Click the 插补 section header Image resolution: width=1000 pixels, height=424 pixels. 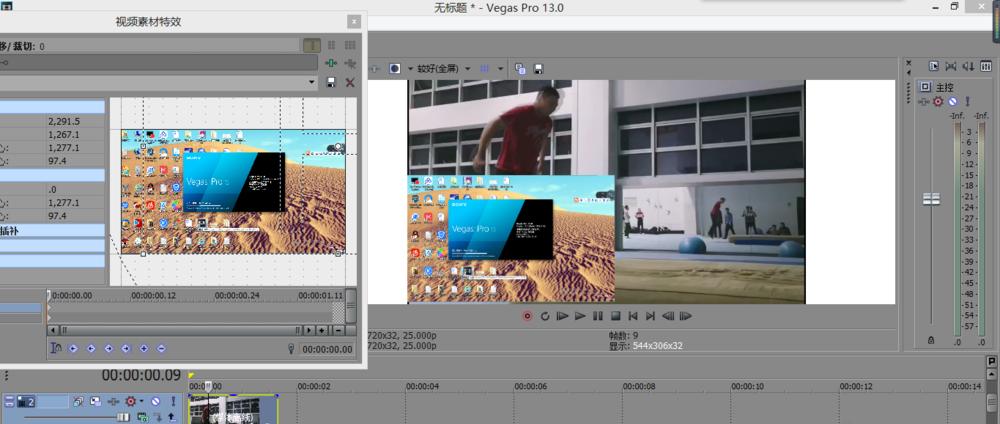click(x=52, y=231)
